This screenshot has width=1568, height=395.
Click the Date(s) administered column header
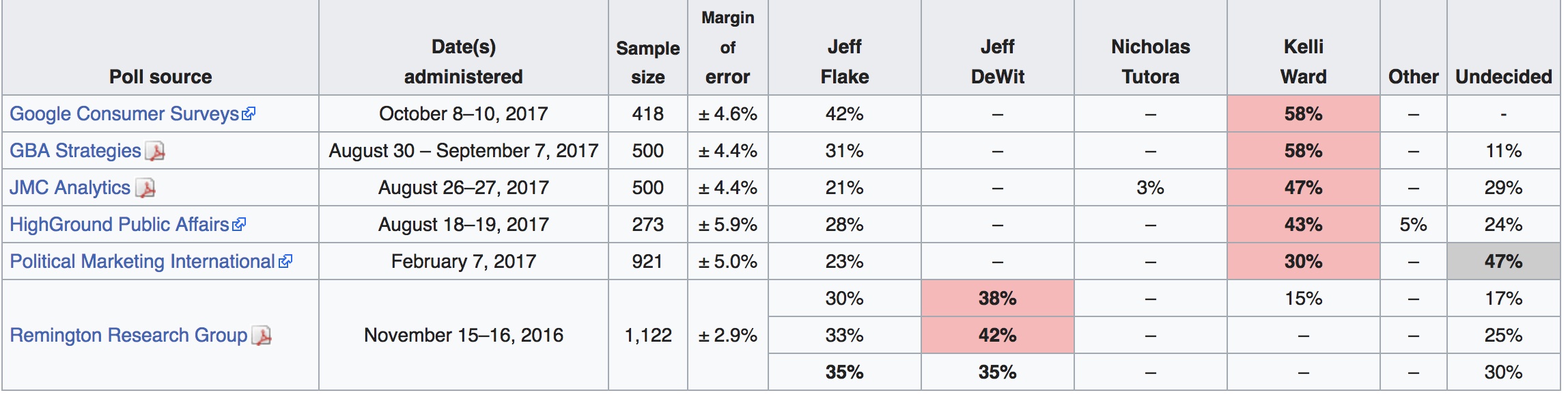coord(463,62)
